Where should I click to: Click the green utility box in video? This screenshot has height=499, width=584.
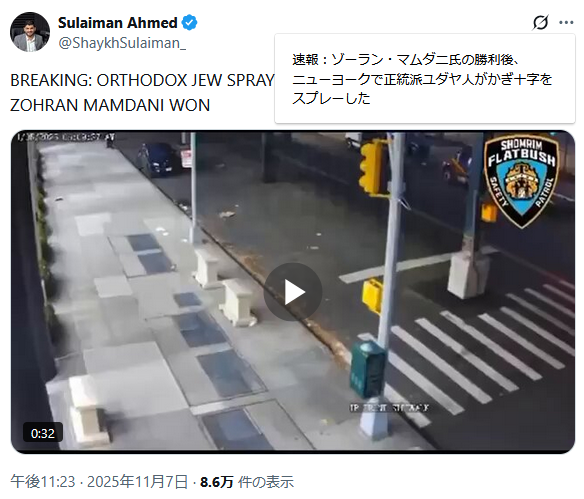(x=368, y=369)
